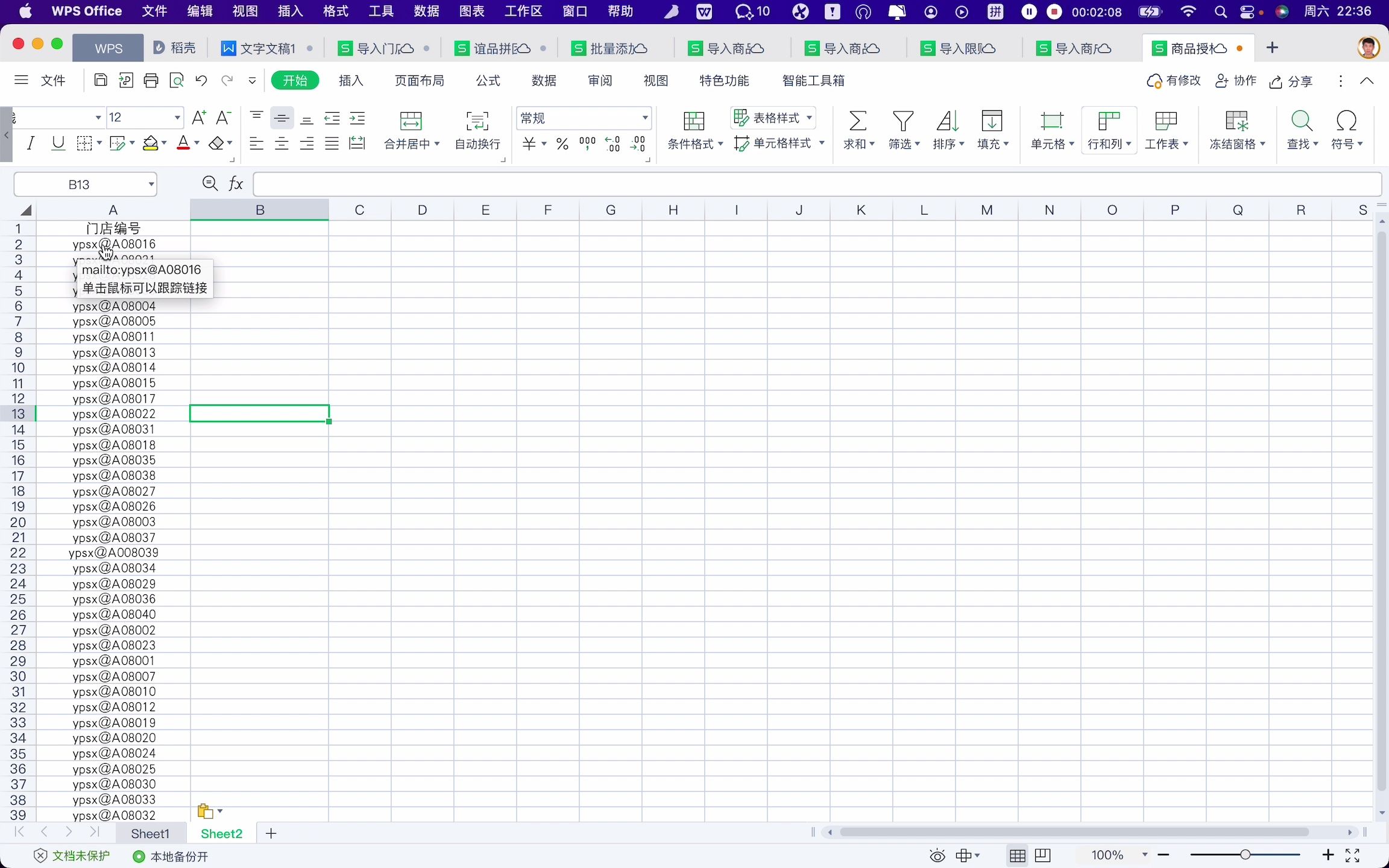Screen dimensions: 1389x868
Task: Click the Save icon in quick toolbar
Action: [x=101, y=80]
